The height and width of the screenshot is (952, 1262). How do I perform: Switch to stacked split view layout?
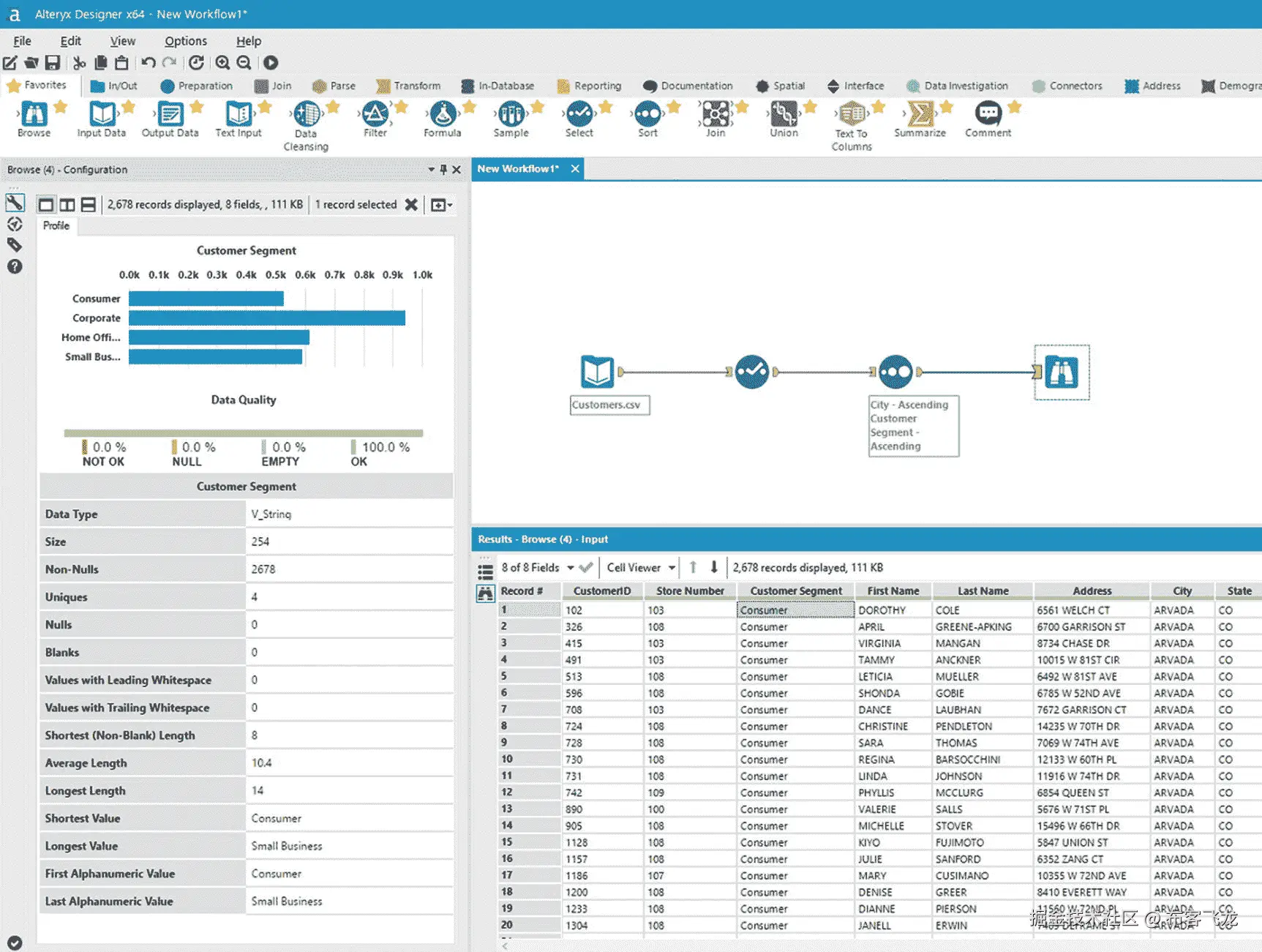pos(89,205)
